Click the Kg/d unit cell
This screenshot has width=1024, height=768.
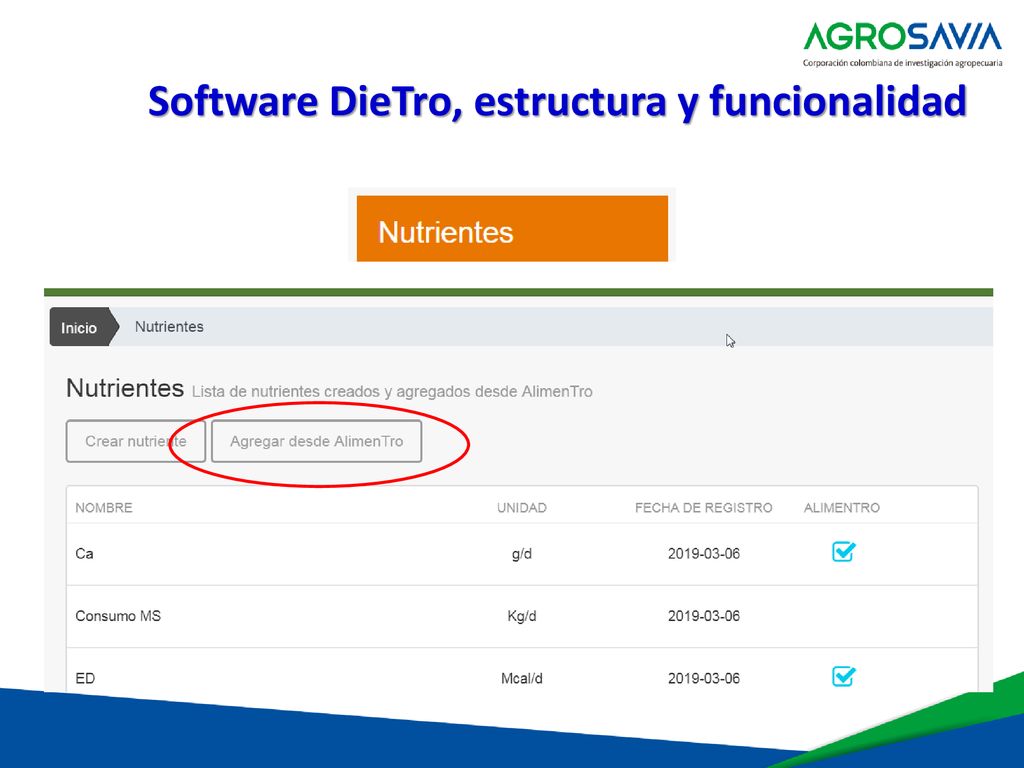[522, 616]
